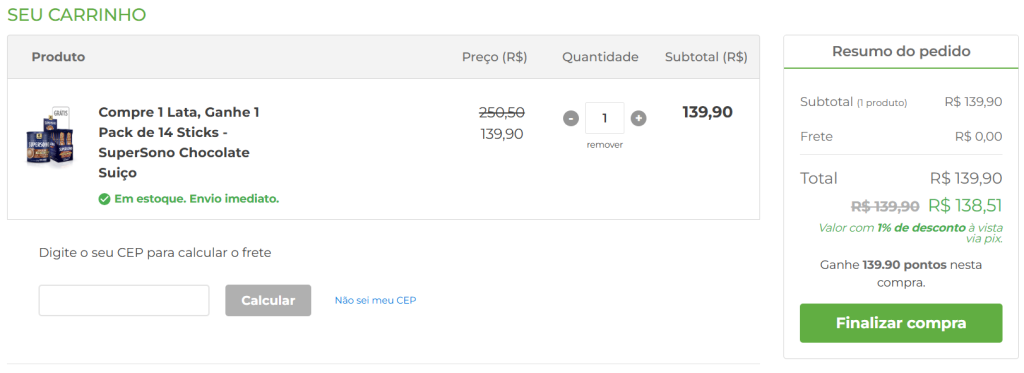
Task: Click the quantity input showing 1
Action: [605, 118]
